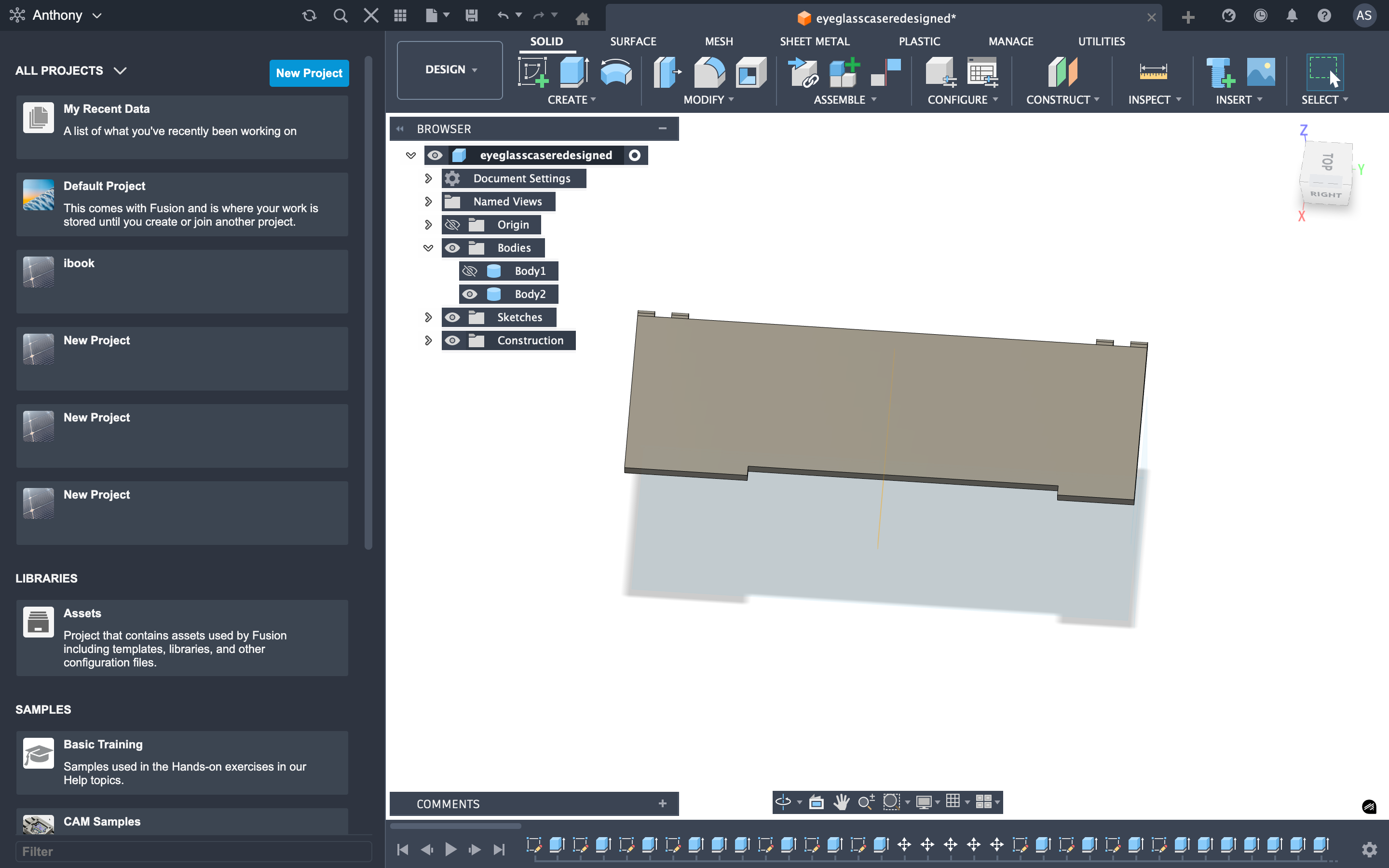This screenshot has height=868, width=1389.
Task: Switch to the SURFACE tab
Action: 632,41
